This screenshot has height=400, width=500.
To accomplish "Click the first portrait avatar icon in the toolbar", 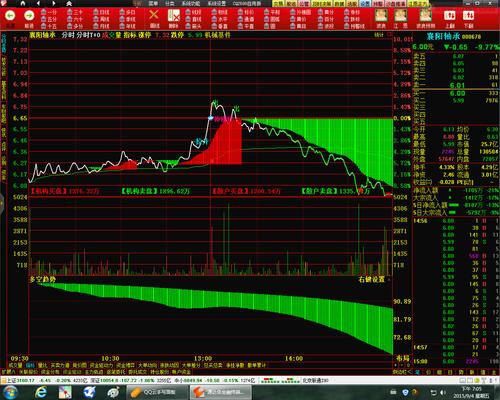I will coord(381,15).
